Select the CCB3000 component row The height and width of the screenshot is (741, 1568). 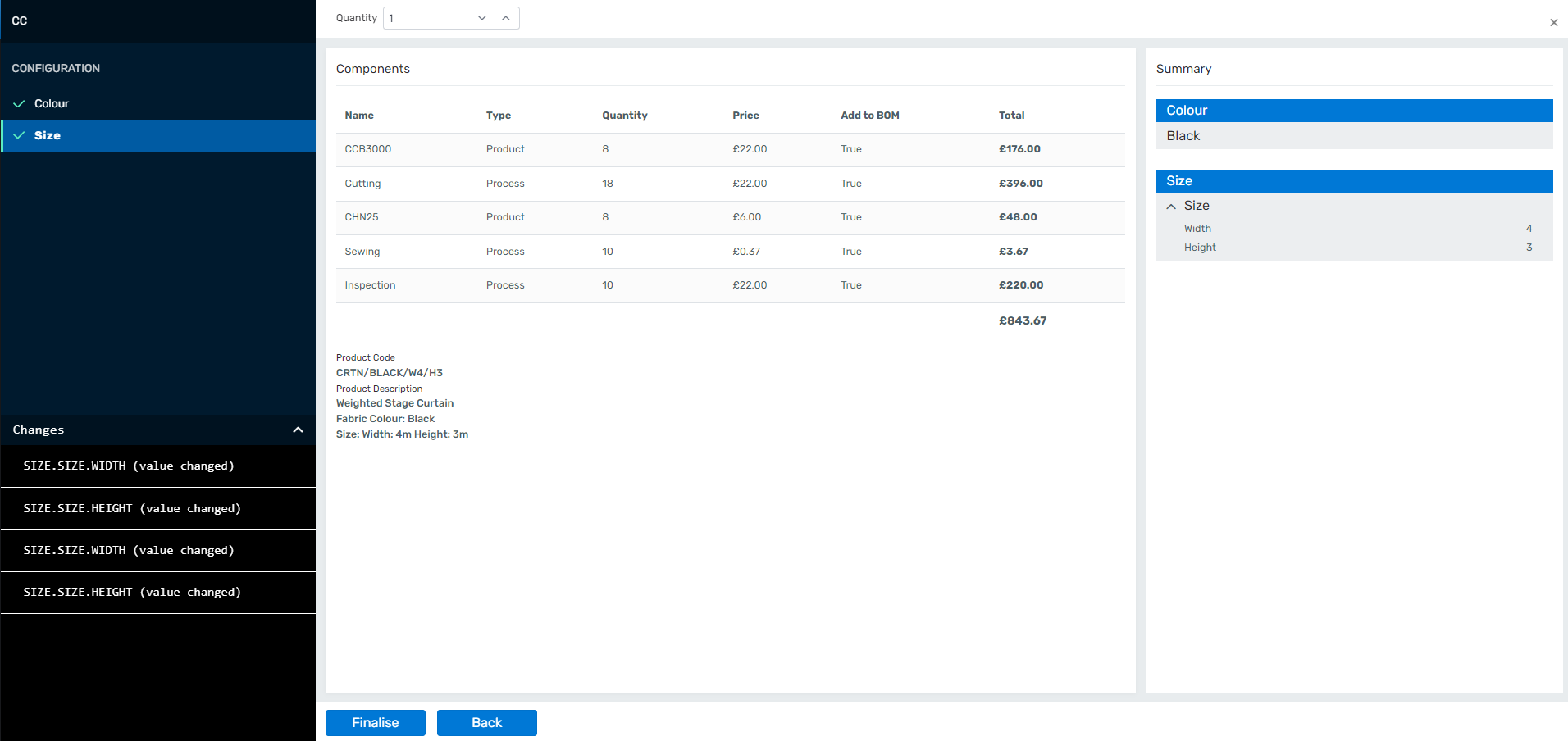(x=729, y=149)
